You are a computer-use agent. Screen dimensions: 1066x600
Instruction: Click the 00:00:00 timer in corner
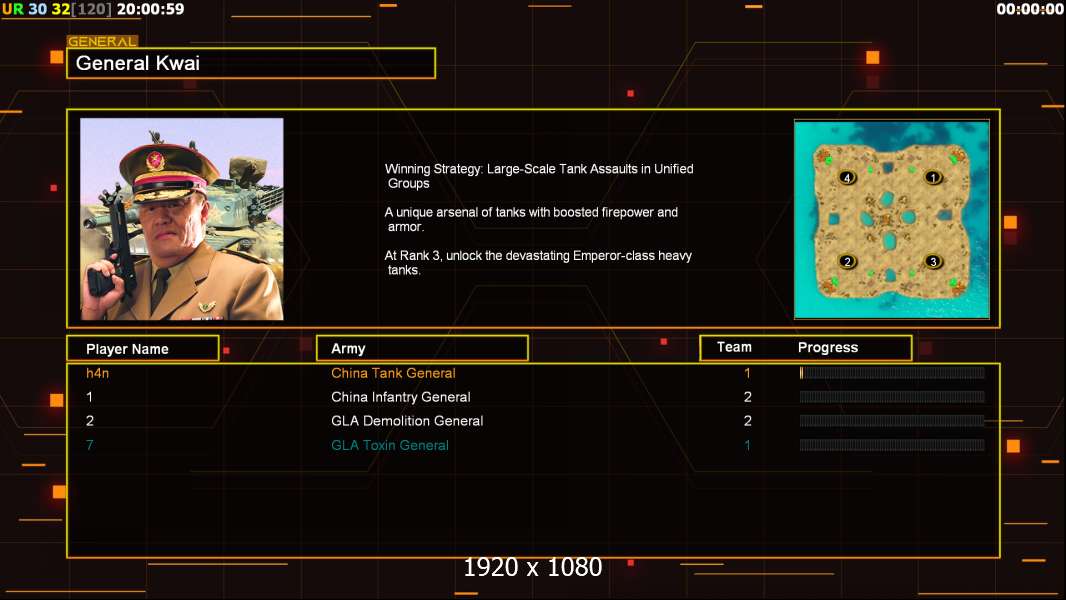click(x=1029, y=10)
